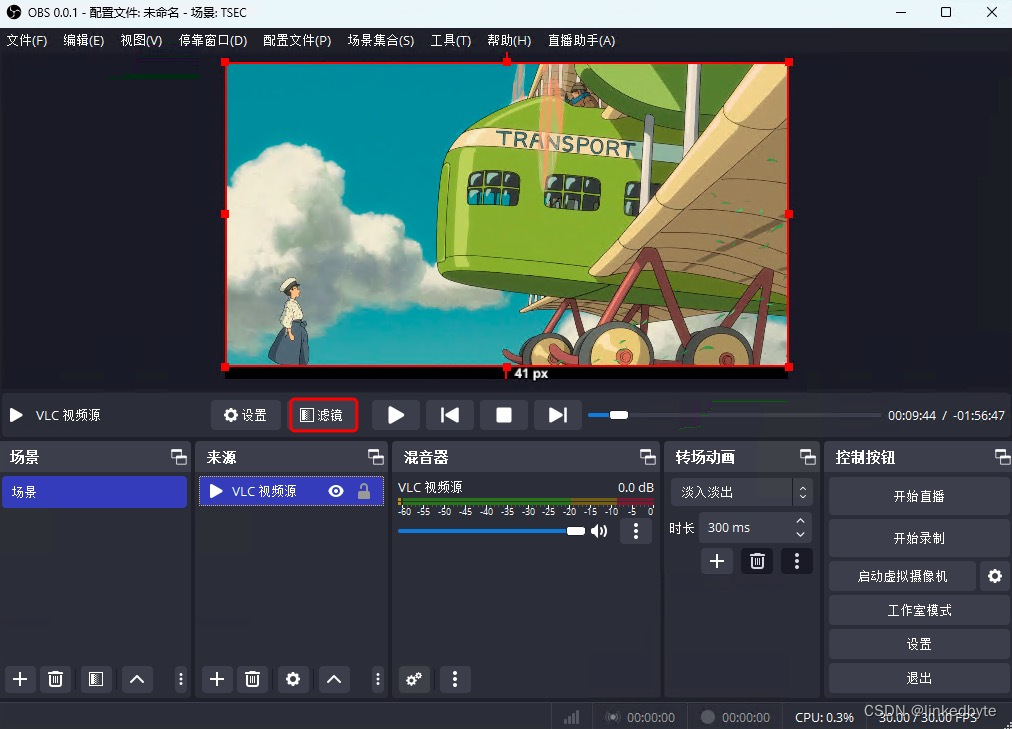Pop out the 混音器 dock panel
Image resolution: width=1012 pixels, height=729 pixels.
[x=648, y=457]
